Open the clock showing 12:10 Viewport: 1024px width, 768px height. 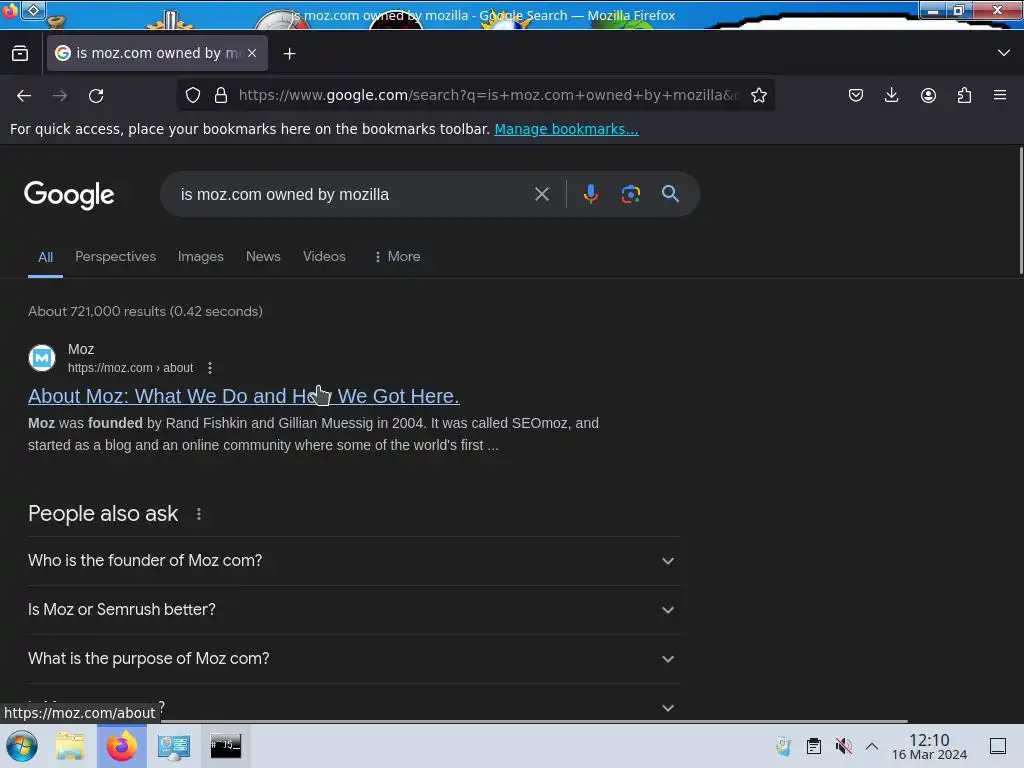point(929,746)
